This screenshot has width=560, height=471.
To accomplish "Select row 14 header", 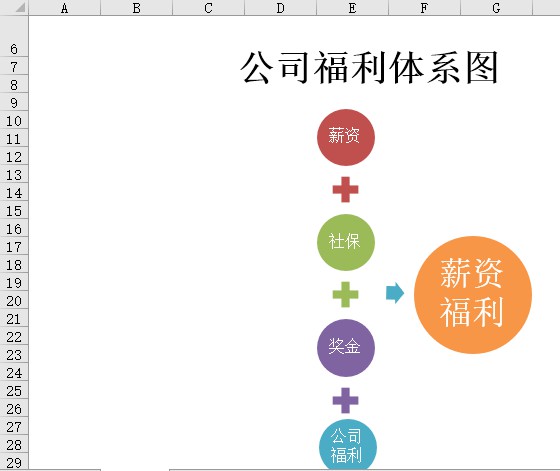I will point(14,193).
